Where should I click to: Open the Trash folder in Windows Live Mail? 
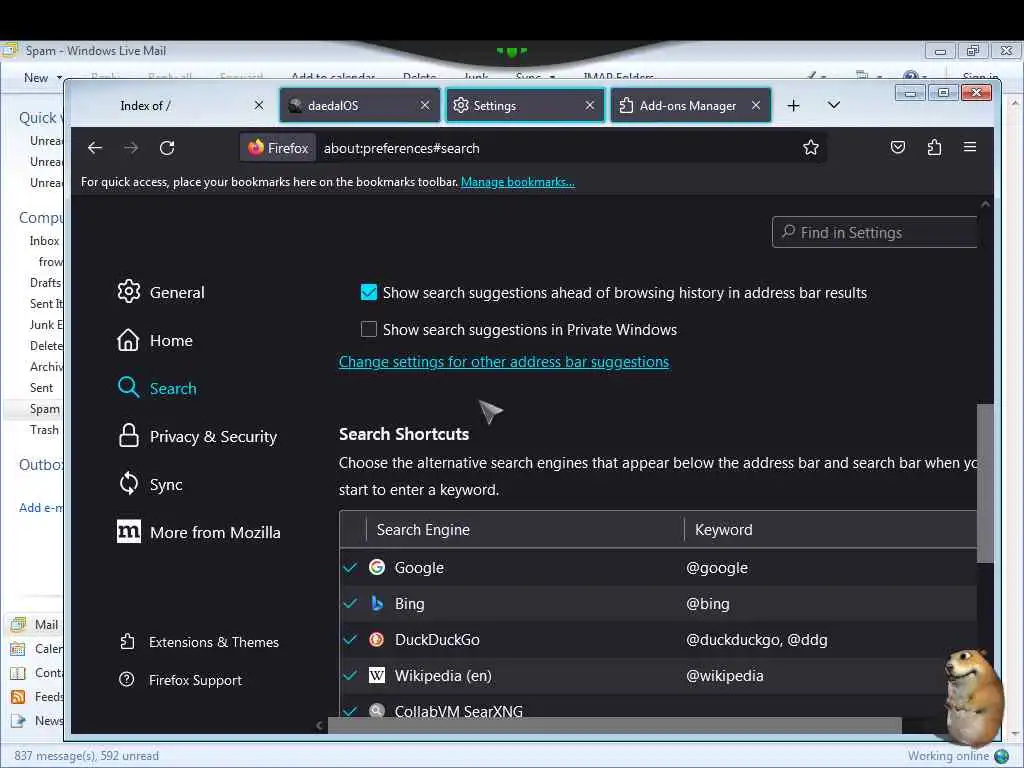point(44,430)
